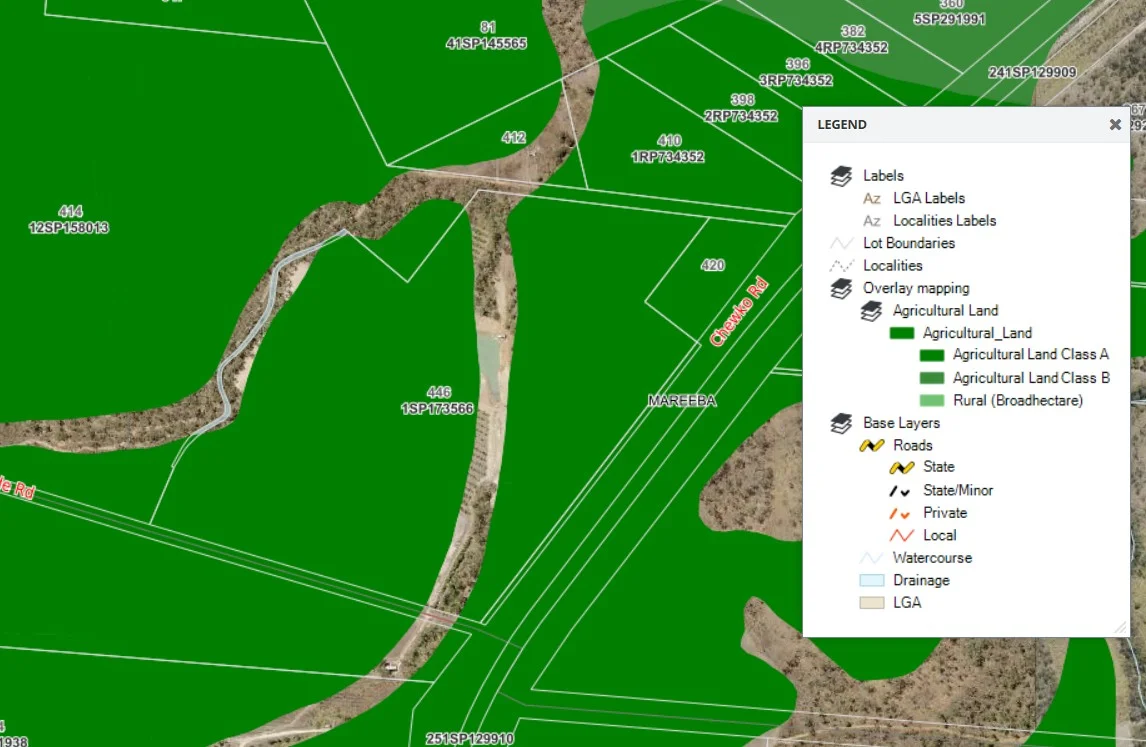Click the Rural (Broadhectare) color swatch

tap(932, 401)
